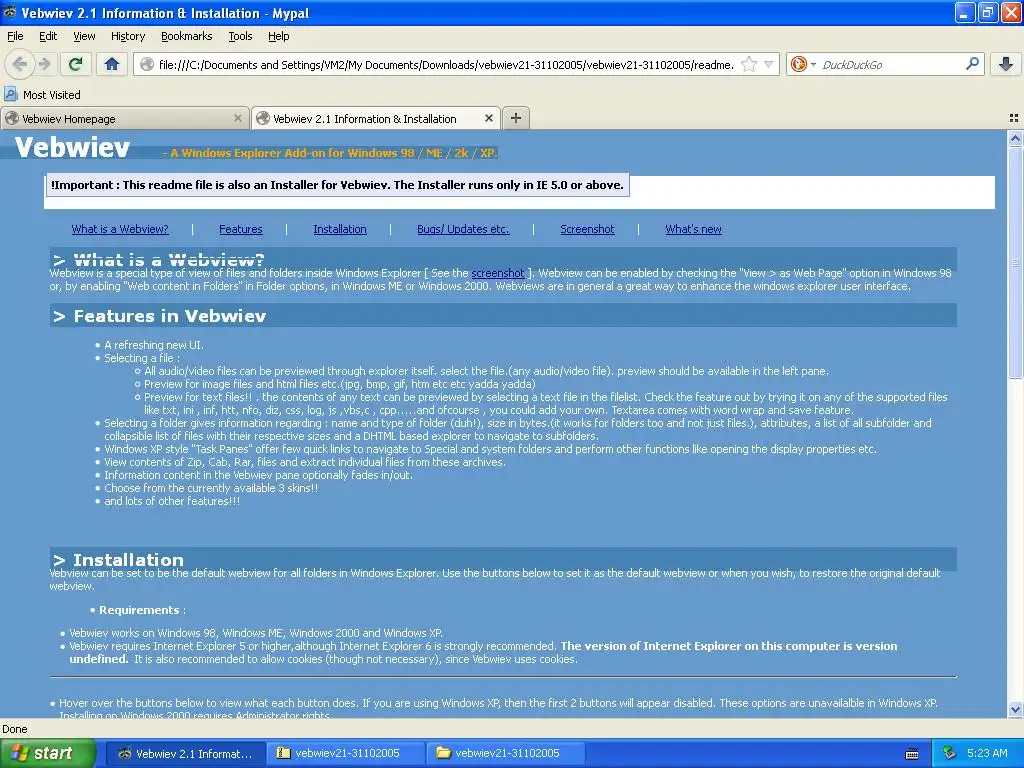1024x768 pixels.
Task: Open the Downloads arrow button
Action: coord(1006,64)
